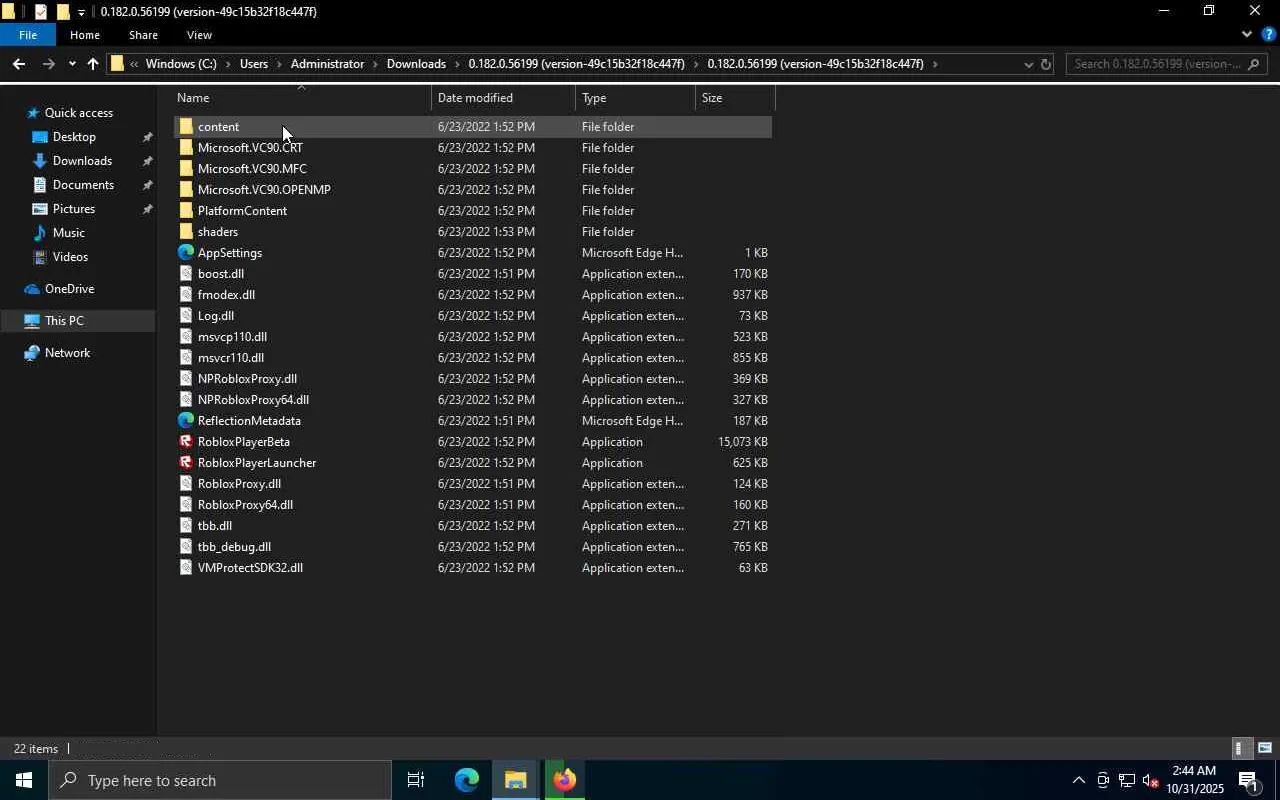Image resolution: width=1280 pixels, height=800 pixels.
Task: Open the recent locations dropdown
Action: pyautogui.click(x=72, y=64)
